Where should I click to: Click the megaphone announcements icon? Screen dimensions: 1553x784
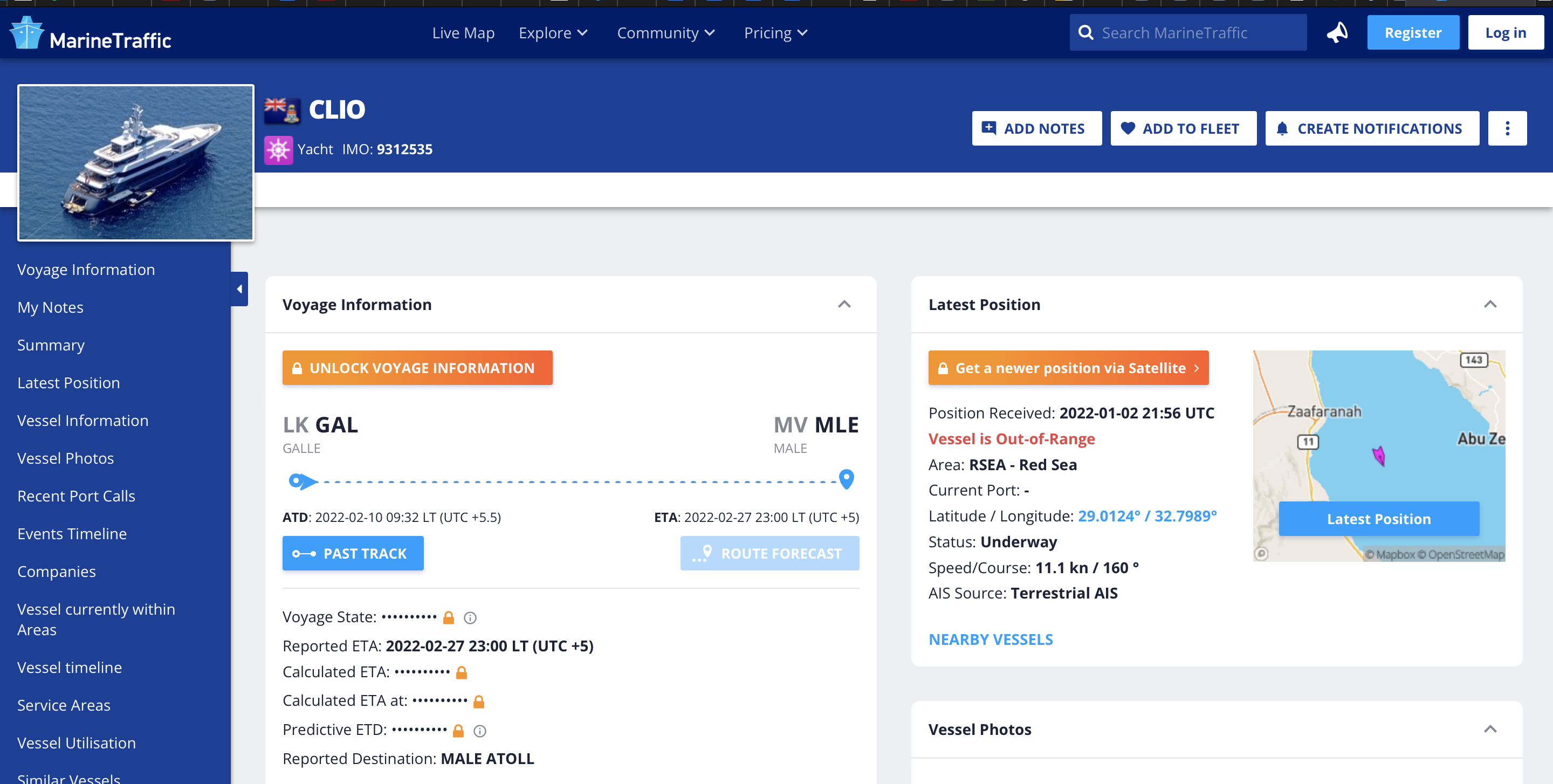click(x=1337, y=32)
